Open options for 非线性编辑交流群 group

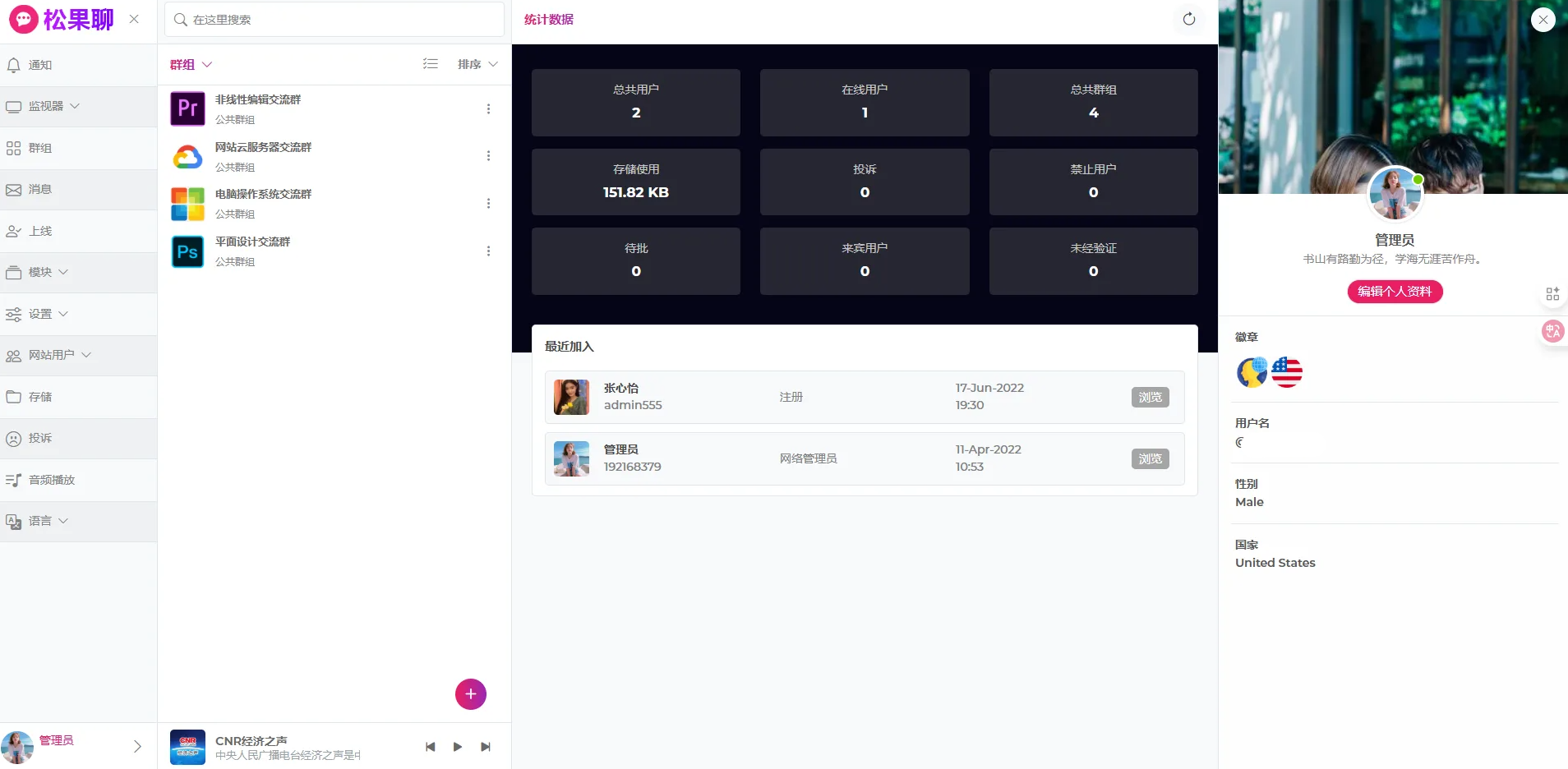pyautogui.click(x=488, y=109)
